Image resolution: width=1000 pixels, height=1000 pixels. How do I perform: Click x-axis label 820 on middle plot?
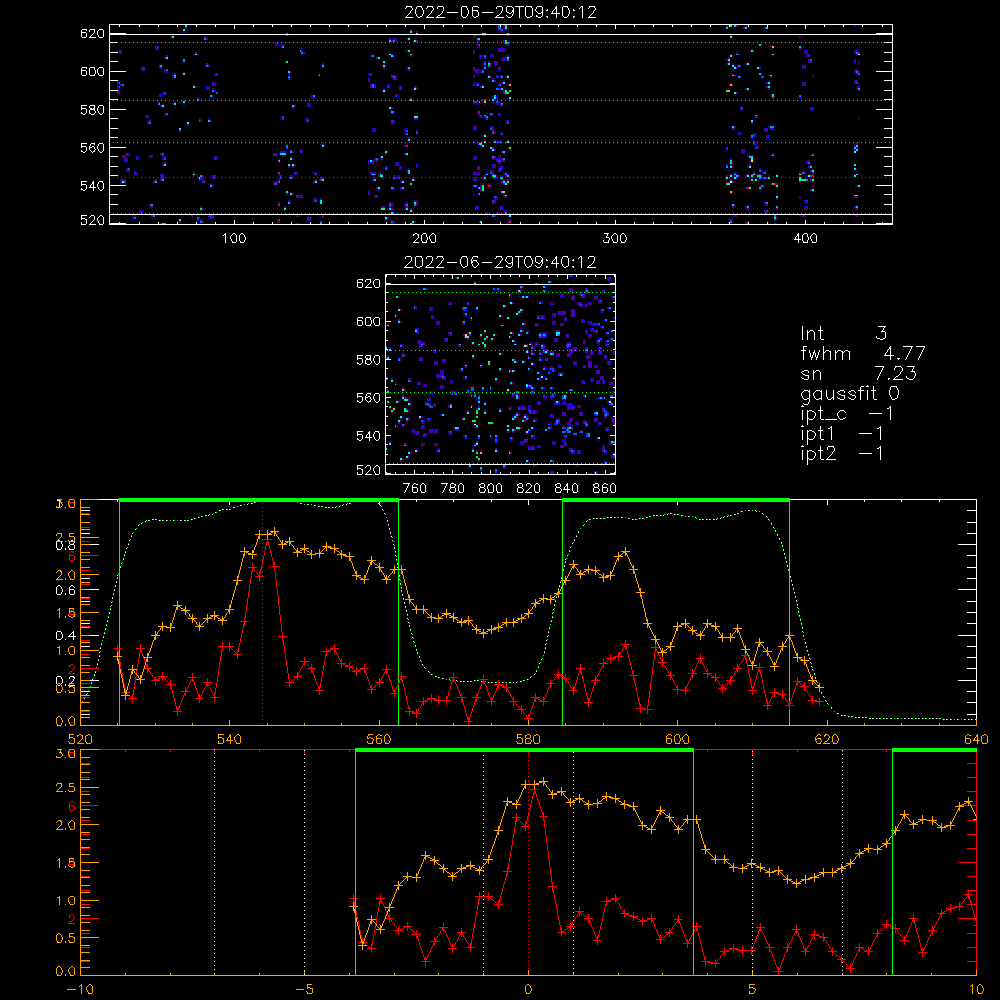coord(529,489)
